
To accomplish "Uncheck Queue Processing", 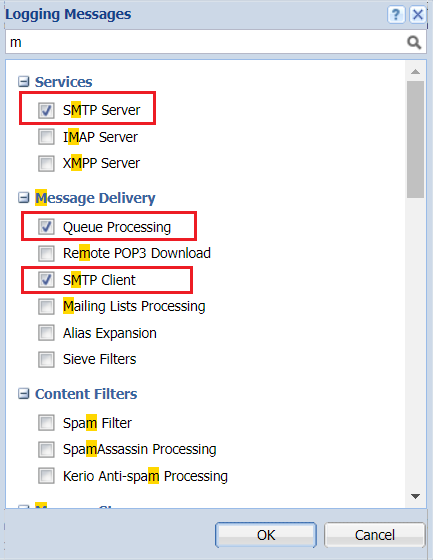I will coord(46,227).
